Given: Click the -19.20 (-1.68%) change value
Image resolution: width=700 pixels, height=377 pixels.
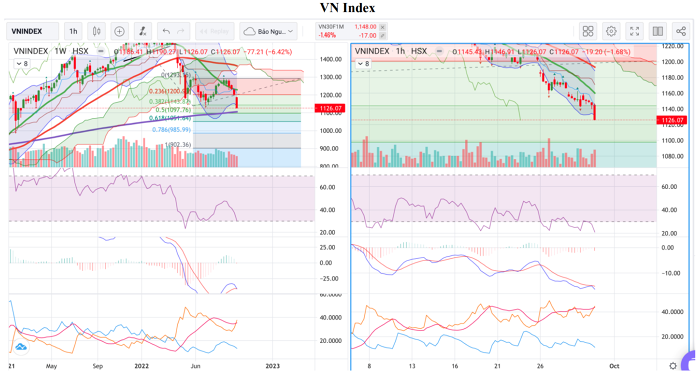Looking at the screenshot, I should tap(605, 52).
